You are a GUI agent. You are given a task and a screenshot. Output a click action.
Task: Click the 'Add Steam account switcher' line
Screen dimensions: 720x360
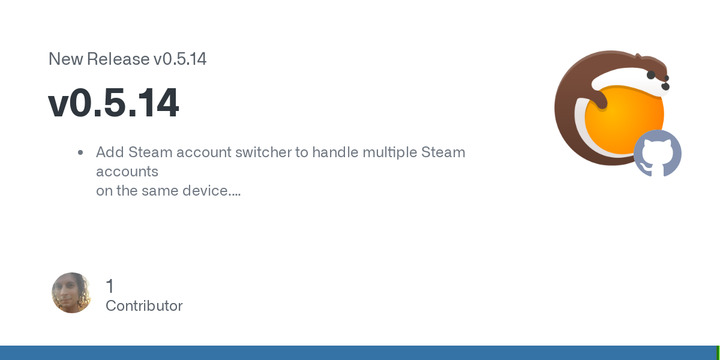(281, 152)
